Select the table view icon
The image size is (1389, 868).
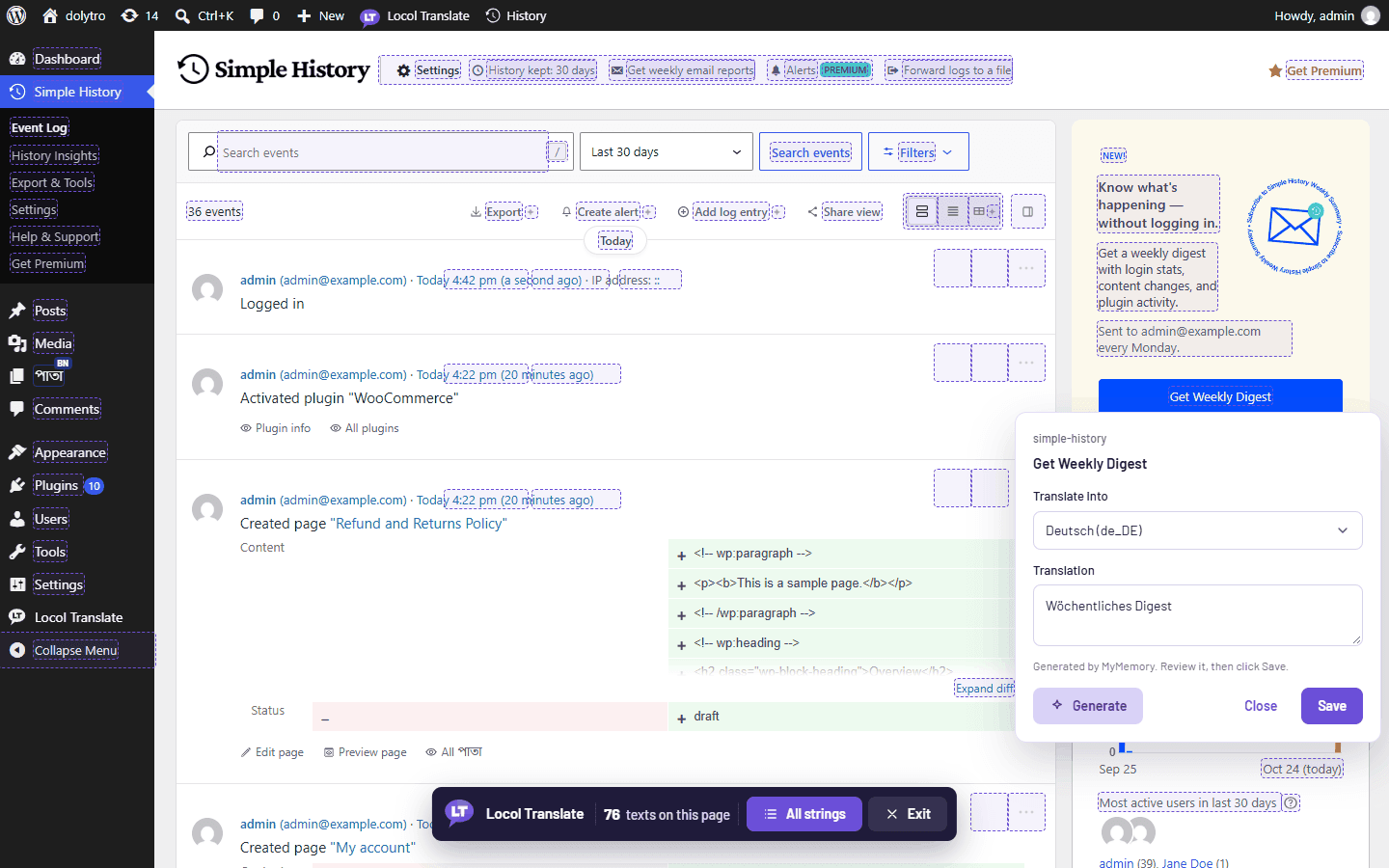[x=983, y=211]
